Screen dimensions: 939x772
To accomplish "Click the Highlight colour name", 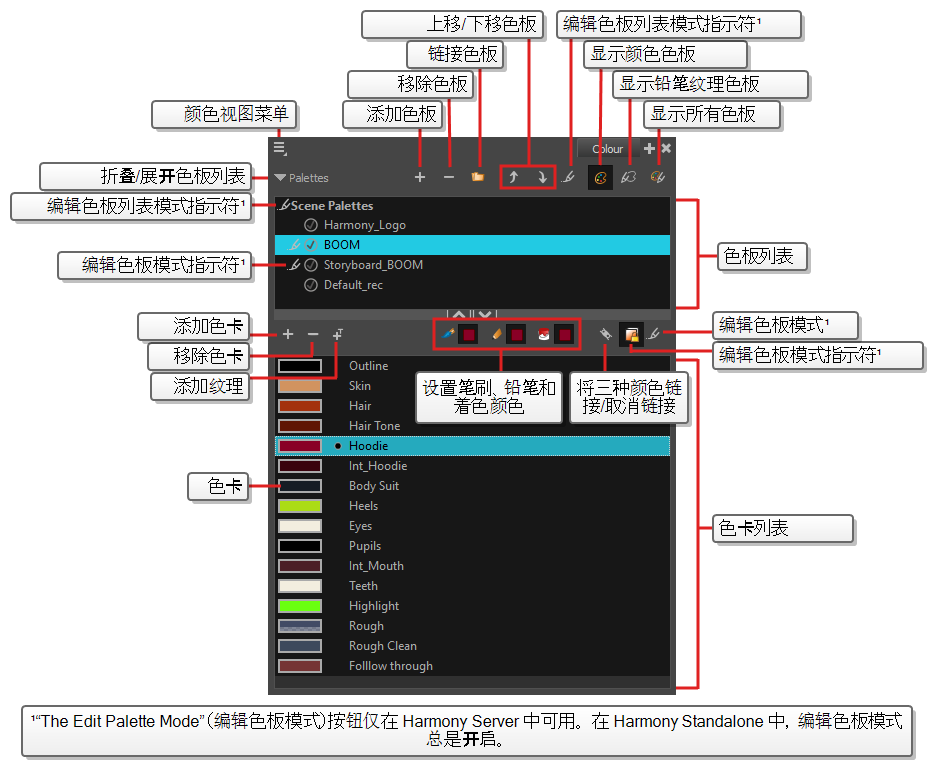I will [x=374, y=606].
